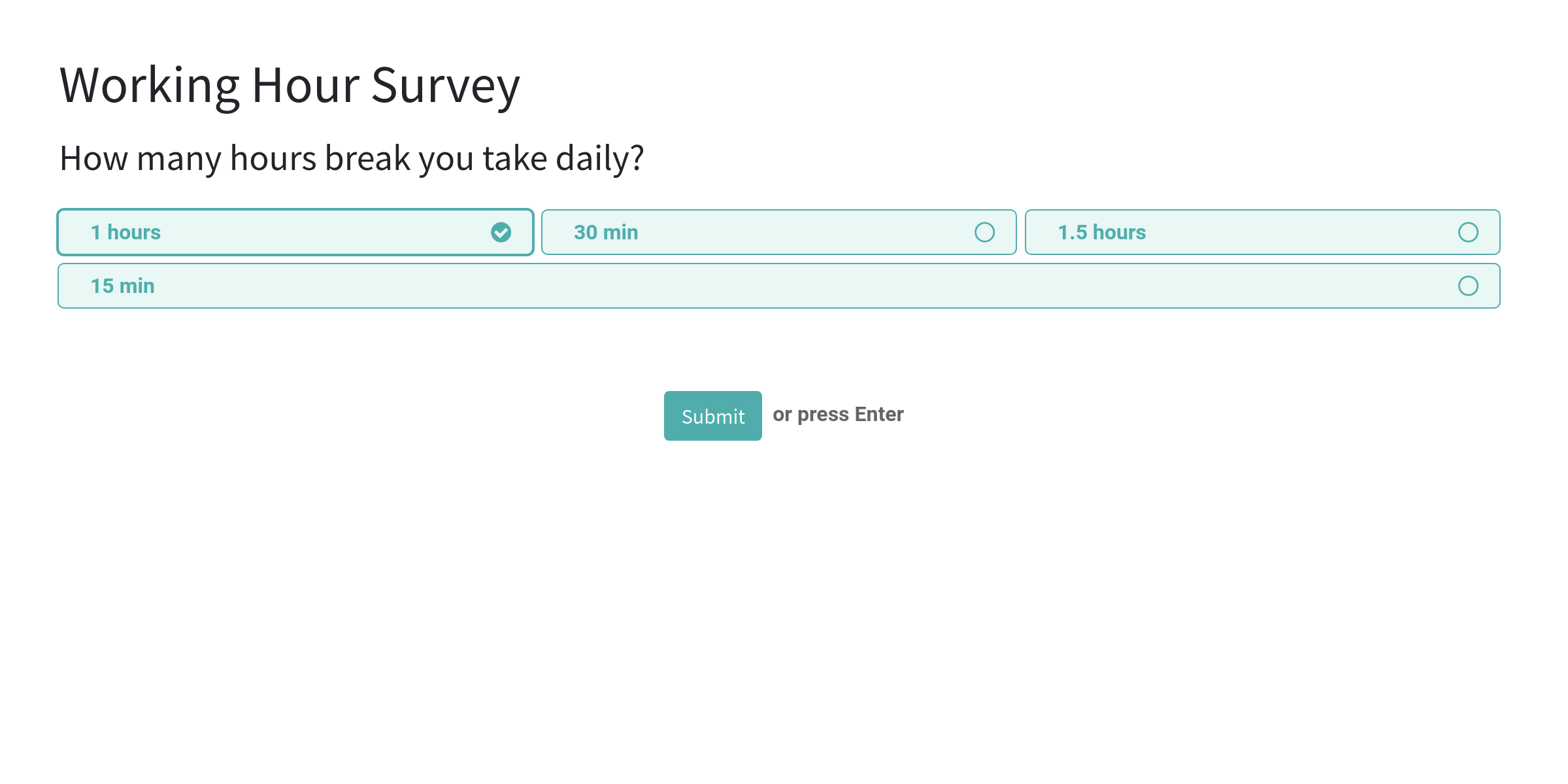The width and height of the screenshot is (1568, 784).
Task: Click the "30 min" option label text
Action: 605,232
